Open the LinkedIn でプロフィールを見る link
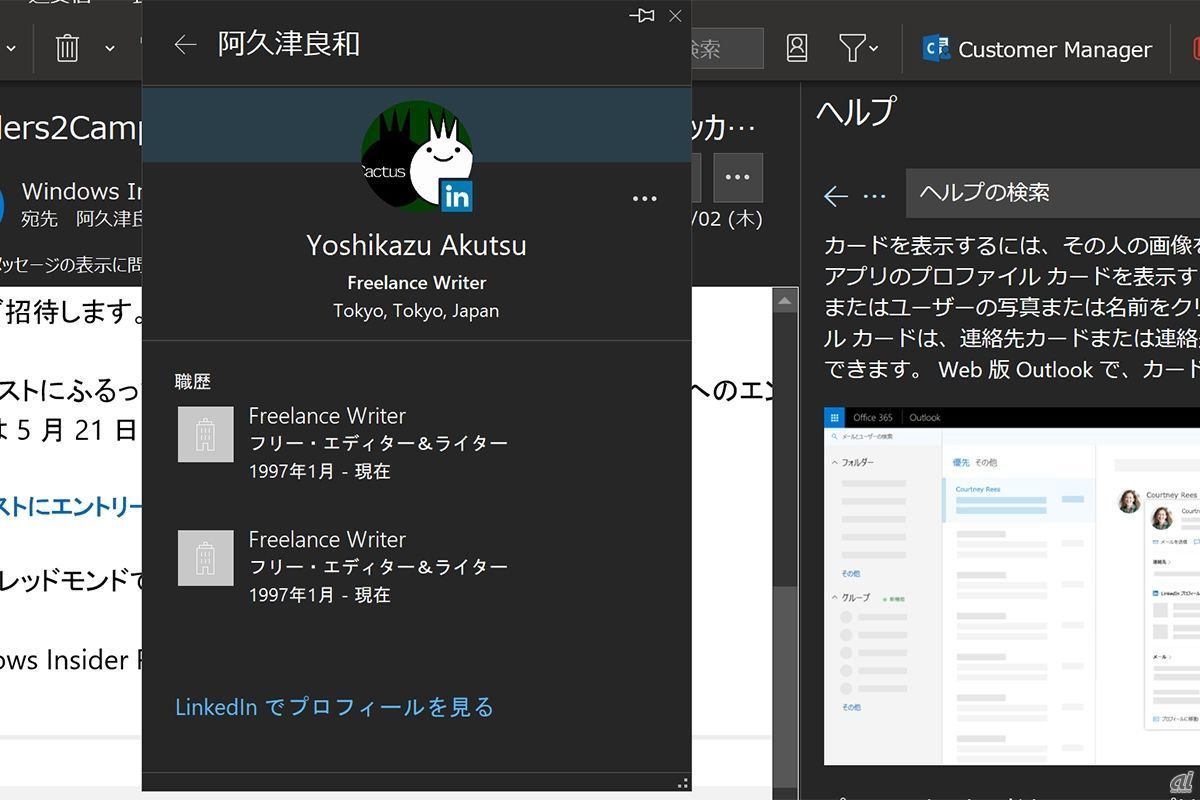Screen dimensions: 1200x800 (334, 707)
